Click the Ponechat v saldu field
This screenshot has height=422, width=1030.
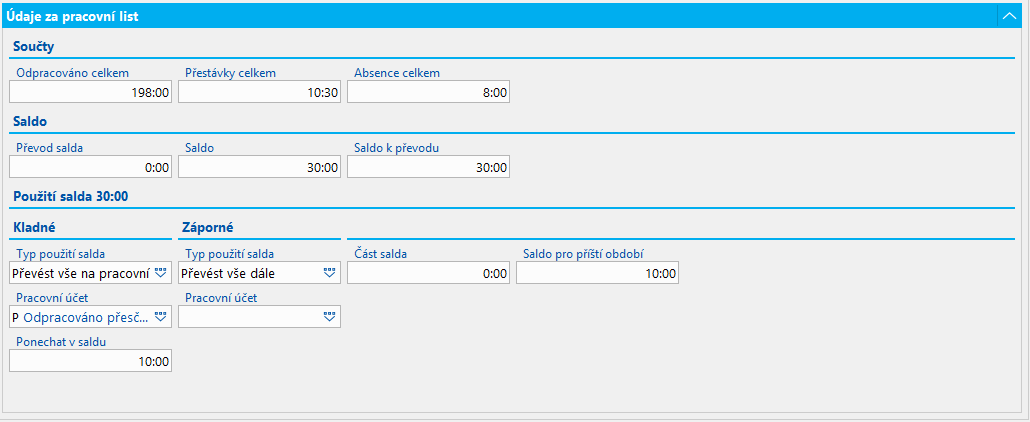coord(91,361)
